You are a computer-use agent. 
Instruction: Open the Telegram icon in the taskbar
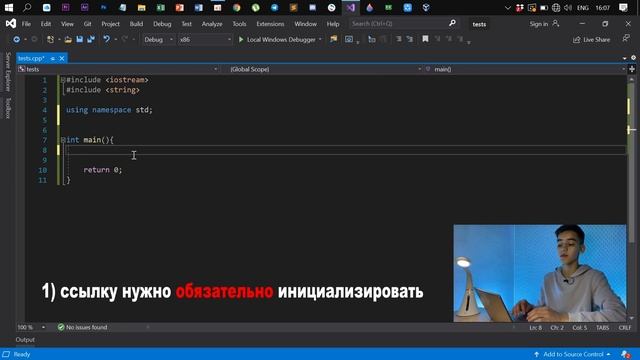point(274,7)
